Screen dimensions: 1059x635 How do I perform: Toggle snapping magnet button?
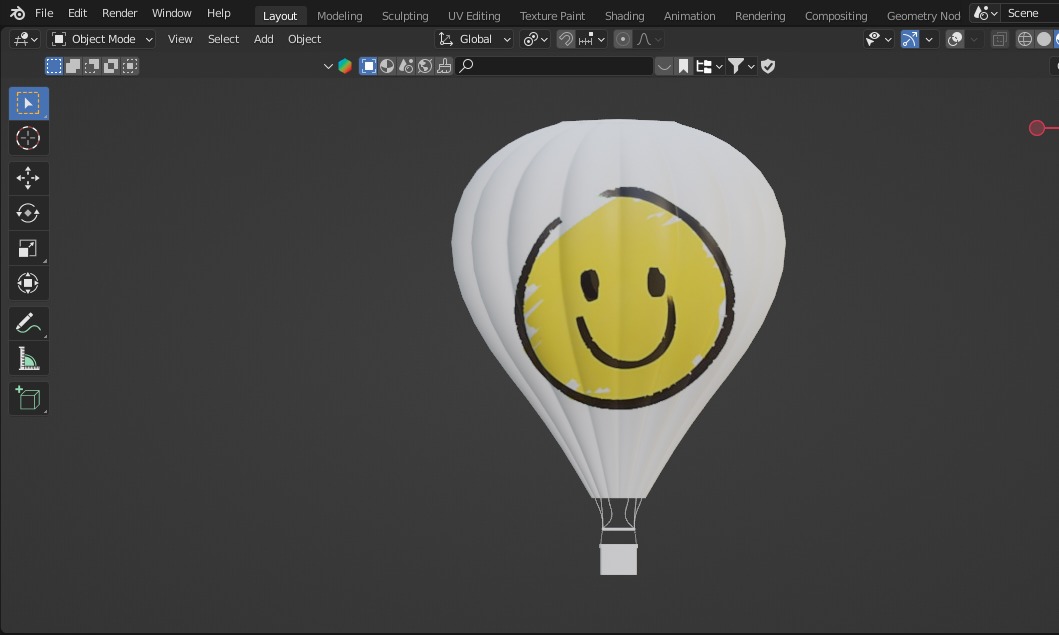click(x=565, y=39)
